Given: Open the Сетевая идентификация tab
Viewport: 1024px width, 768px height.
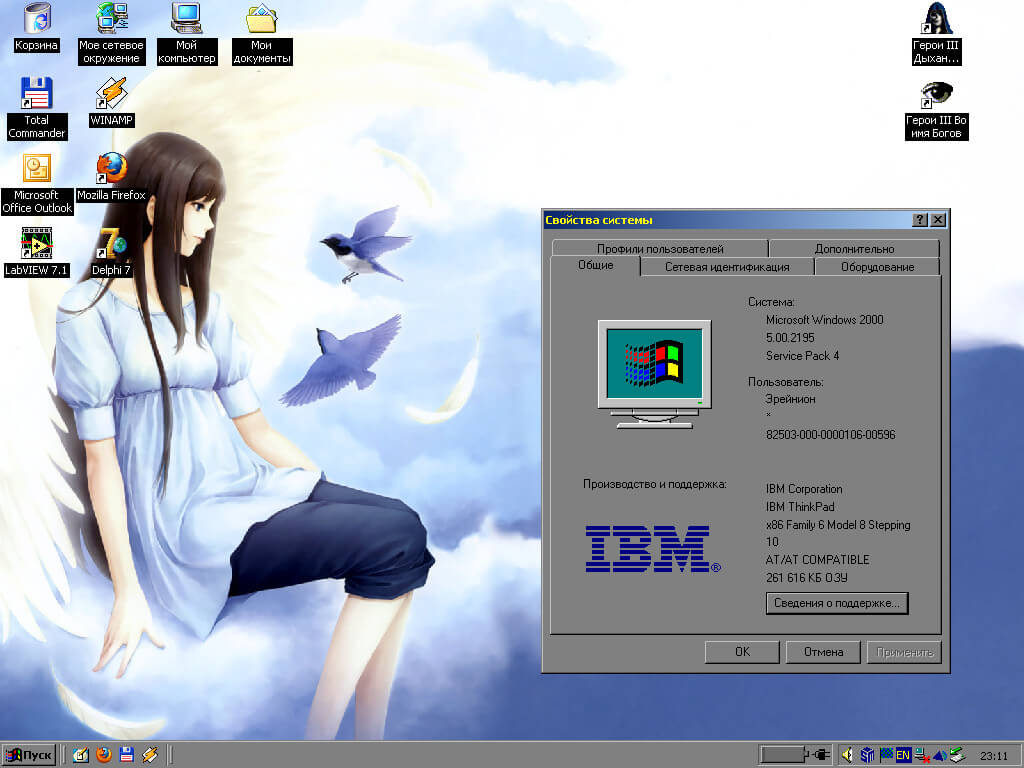Looking at the screenshot, I should coord(727,267).
